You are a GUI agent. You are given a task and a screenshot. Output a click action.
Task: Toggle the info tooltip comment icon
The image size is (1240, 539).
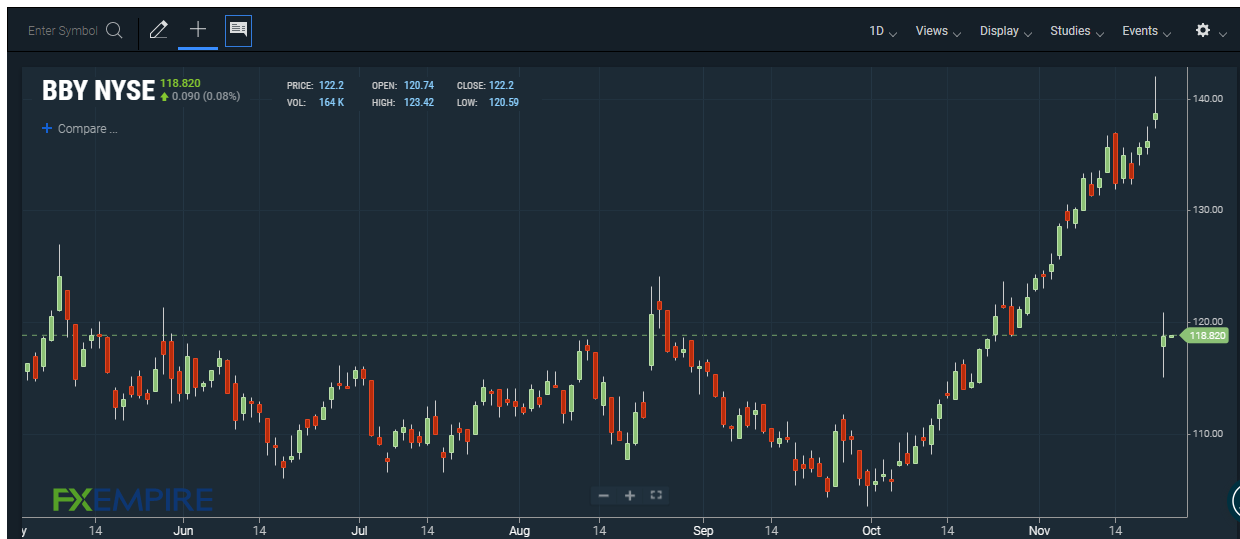tap(238, 30)
